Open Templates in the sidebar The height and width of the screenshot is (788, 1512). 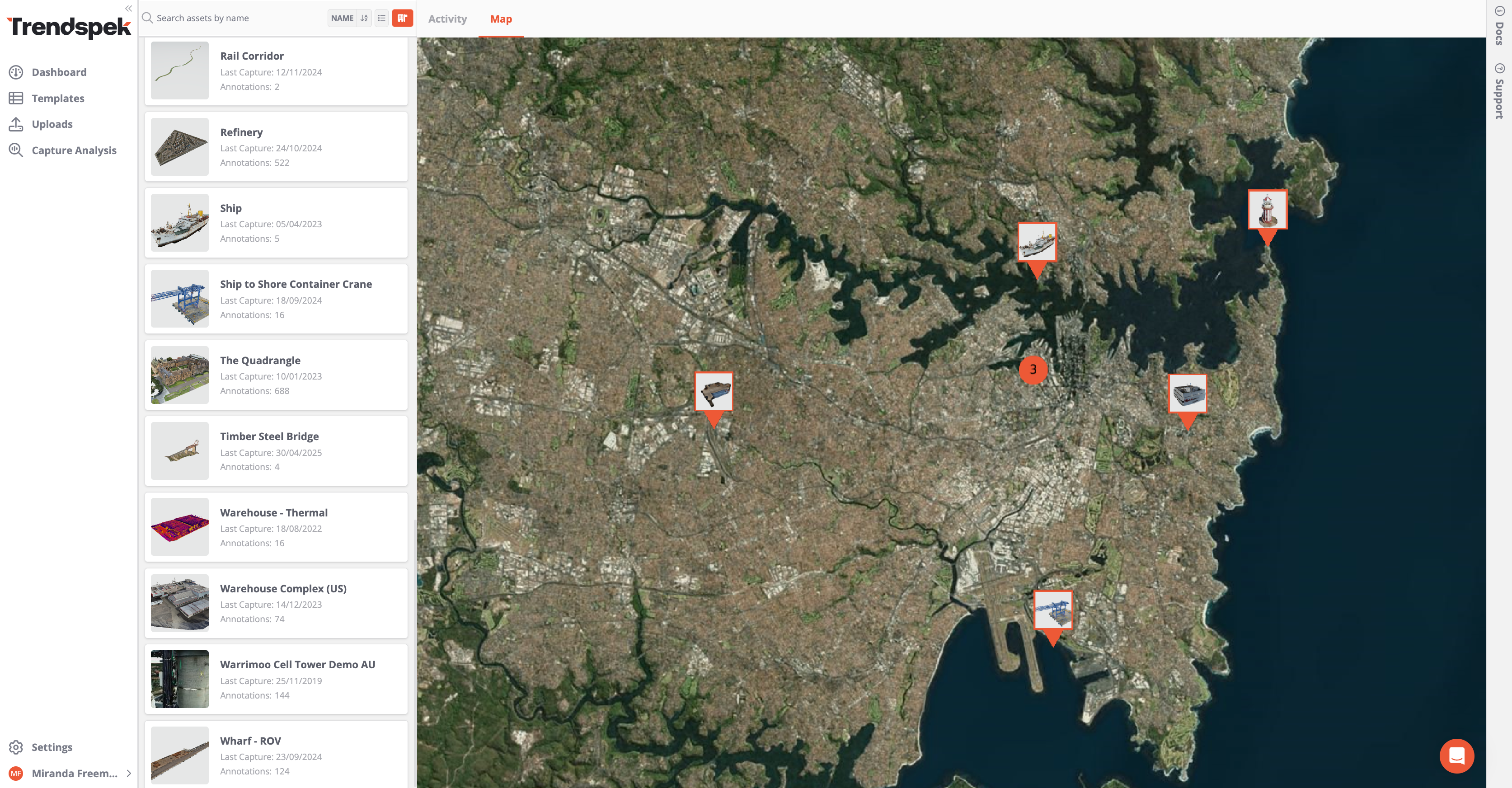[57, 98]
